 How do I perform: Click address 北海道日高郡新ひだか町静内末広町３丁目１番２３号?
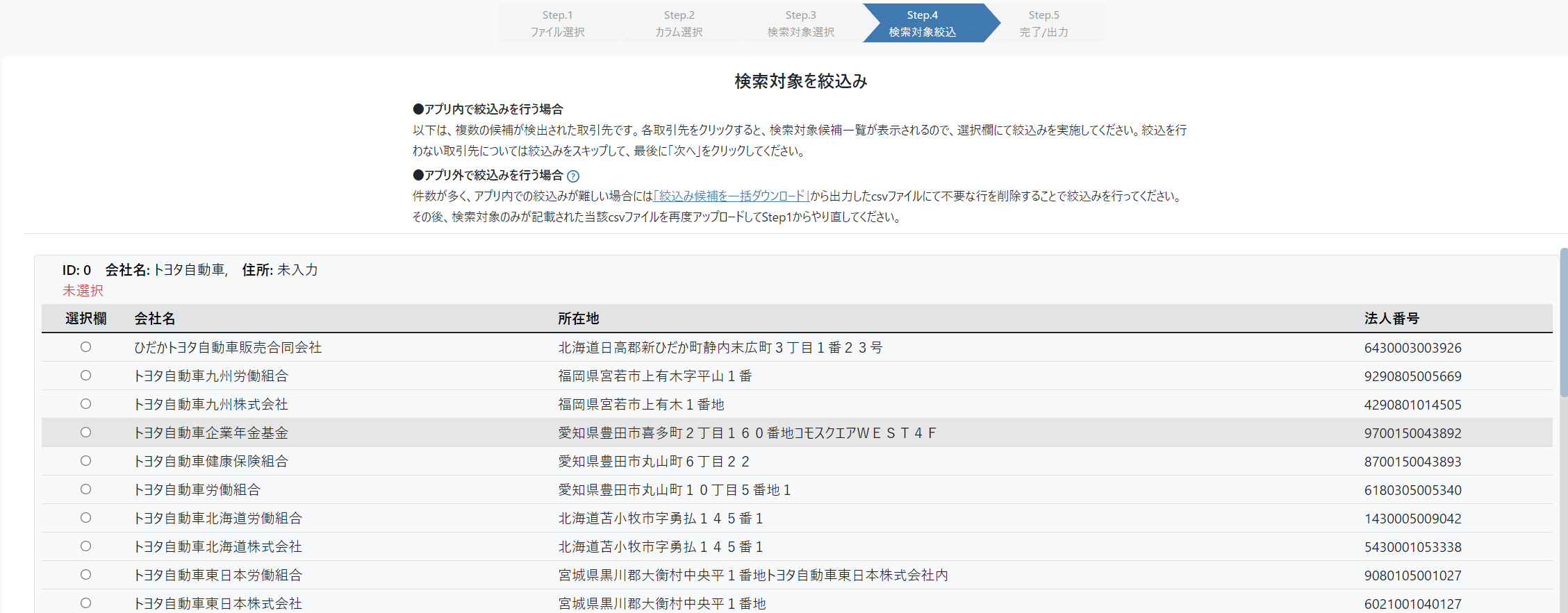pyautogui.click(x=720, y=348)
